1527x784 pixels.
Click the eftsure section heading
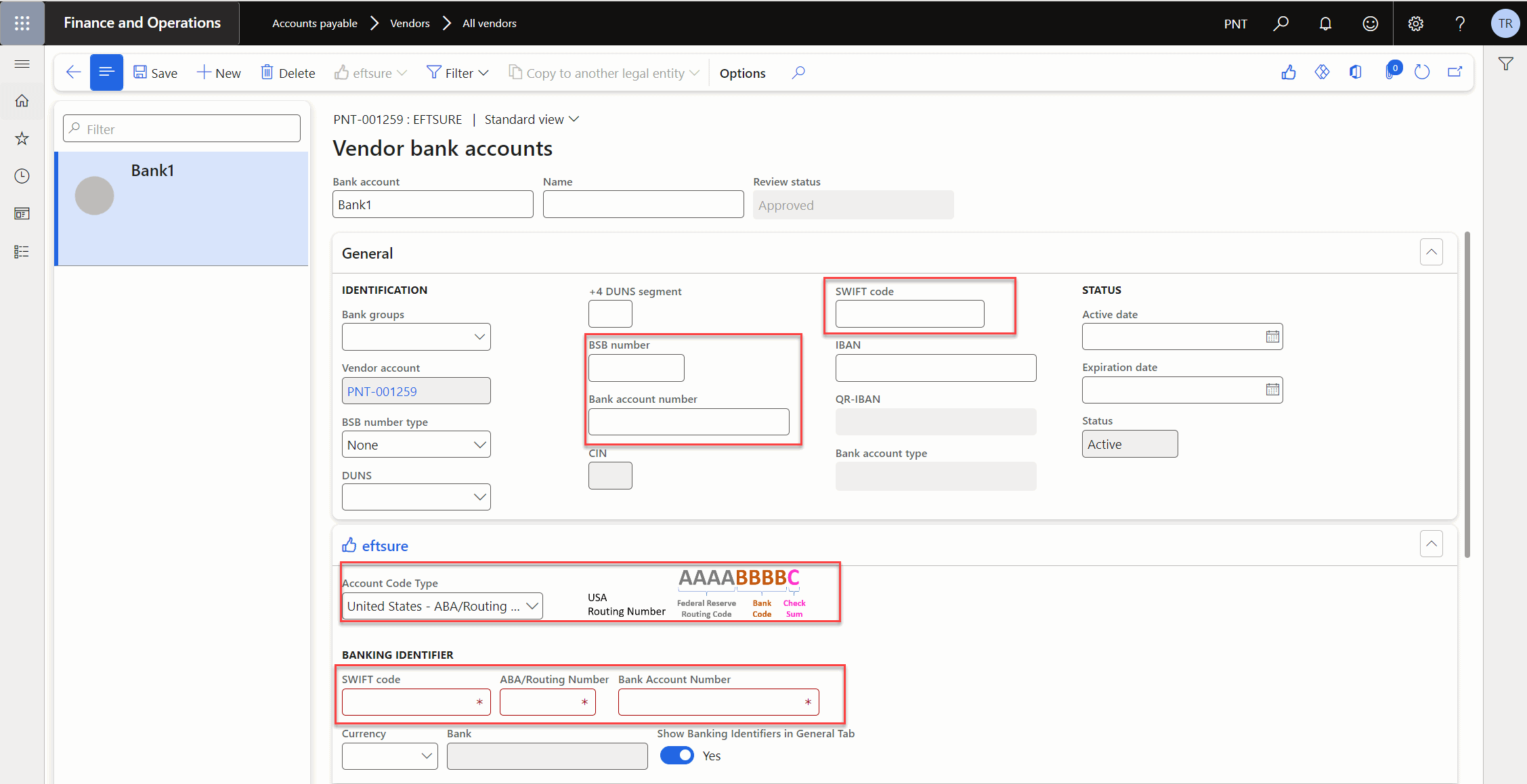pyautogui.click(x=375, y=546)
